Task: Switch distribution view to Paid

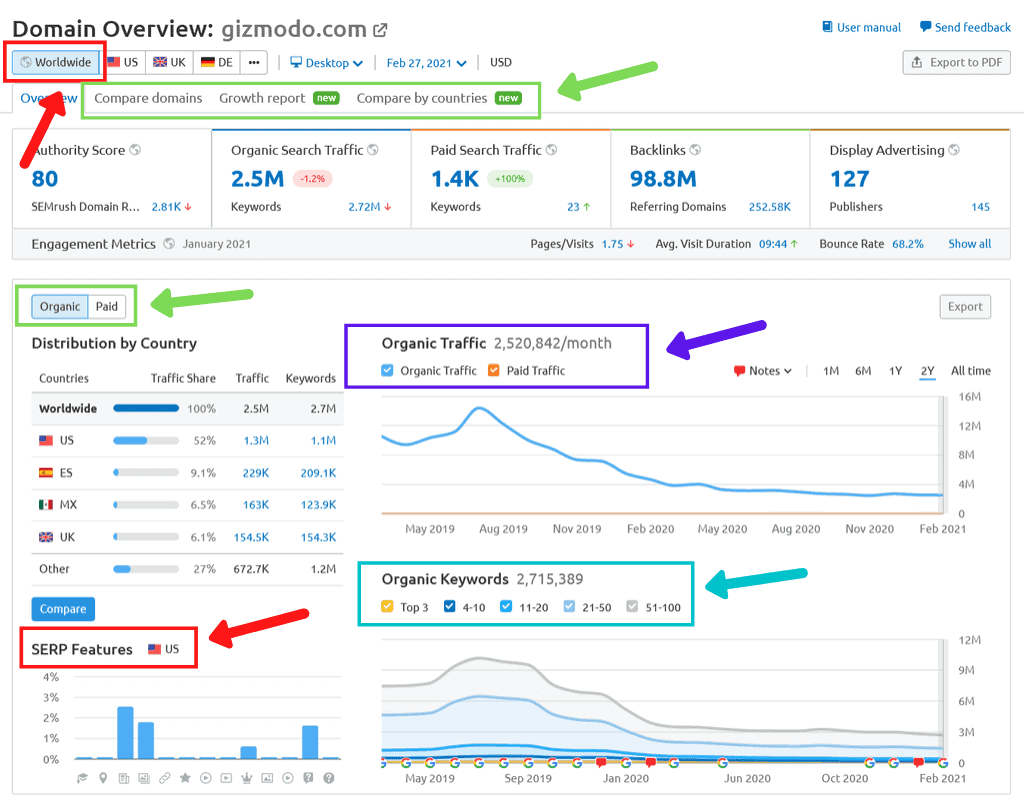Action: (106, 306)
